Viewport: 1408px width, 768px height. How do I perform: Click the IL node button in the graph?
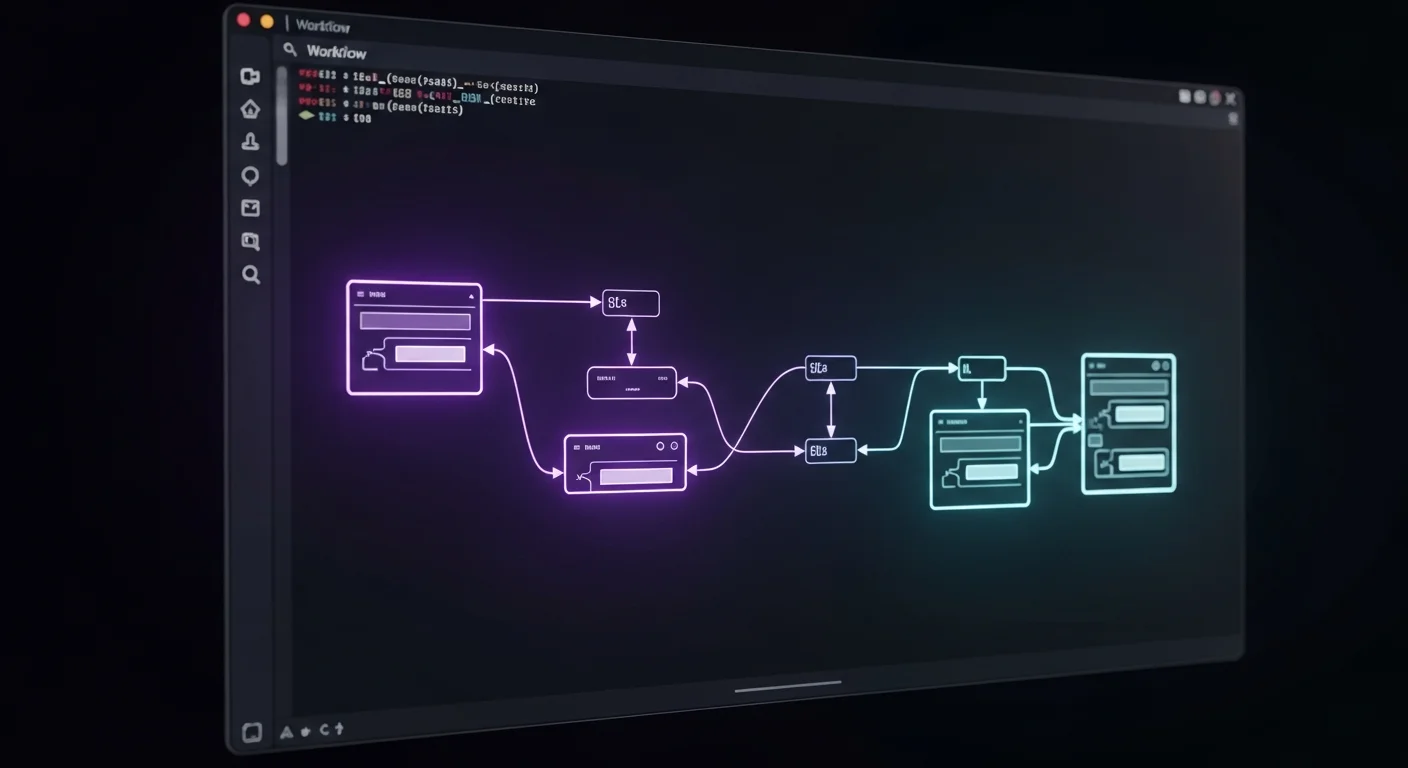point(981,367)
